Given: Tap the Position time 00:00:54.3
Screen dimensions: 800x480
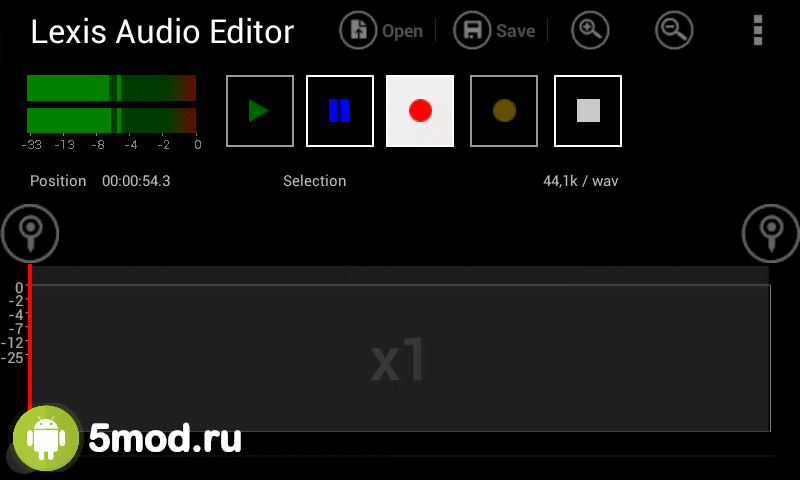Looking at the screenshot, I should [x=136, y=181].
